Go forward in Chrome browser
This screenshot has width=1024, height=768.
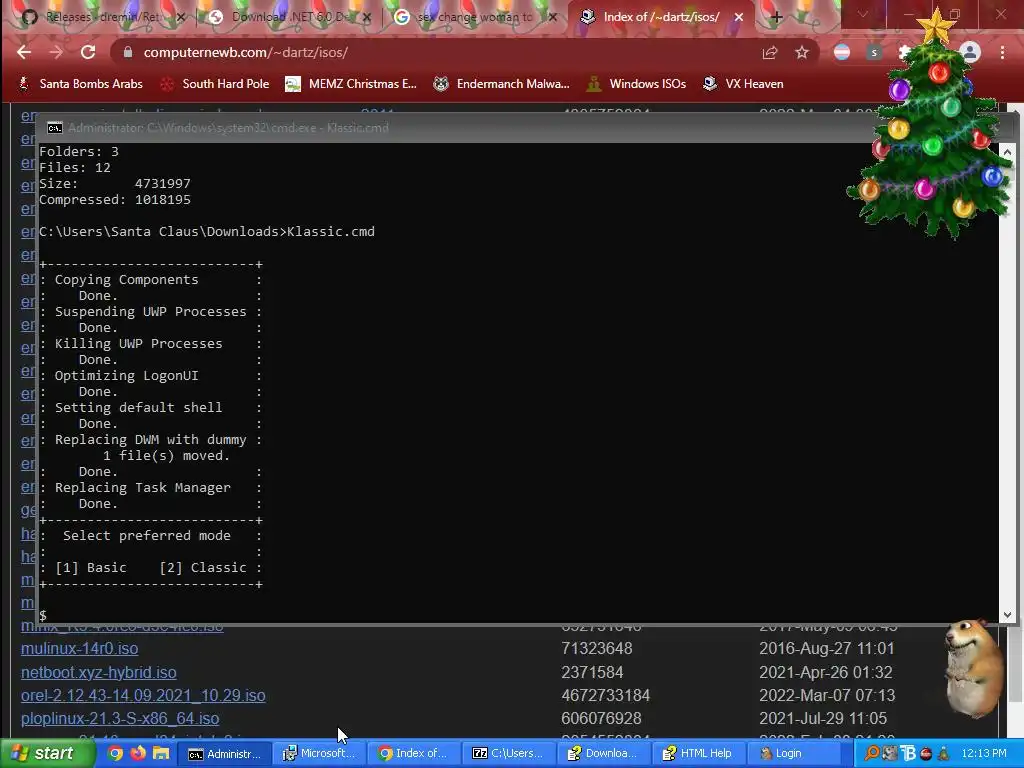[56, 52]
